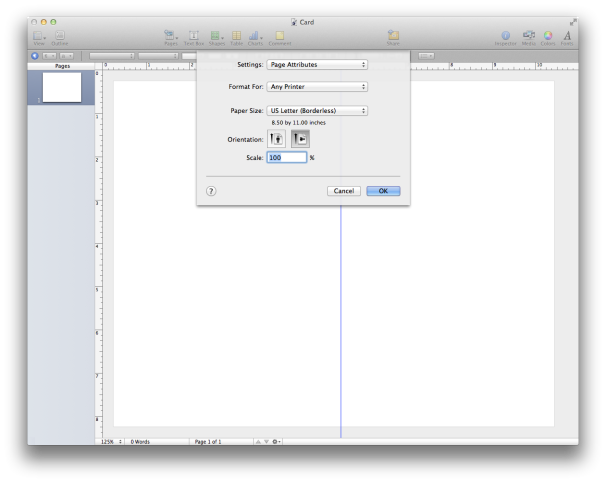Click the Pages sidebar header
Viewport: 606px width, 483px height.
62,66
